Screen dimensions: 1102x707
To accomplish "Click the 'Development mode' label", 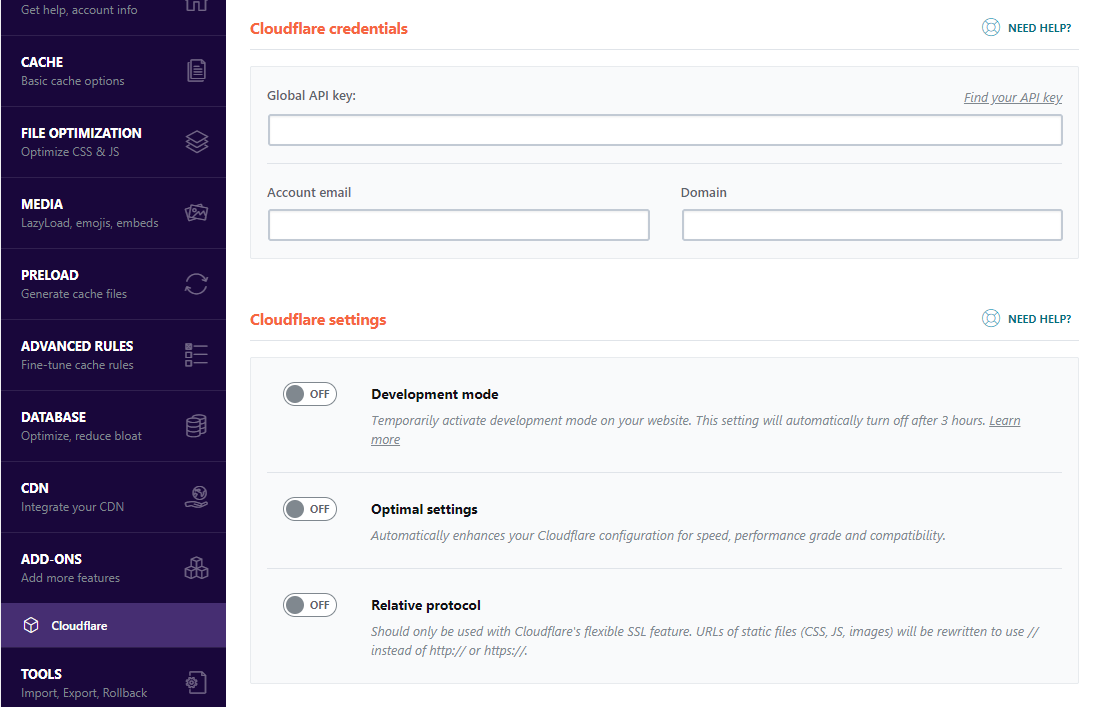I will click(435, 394).
